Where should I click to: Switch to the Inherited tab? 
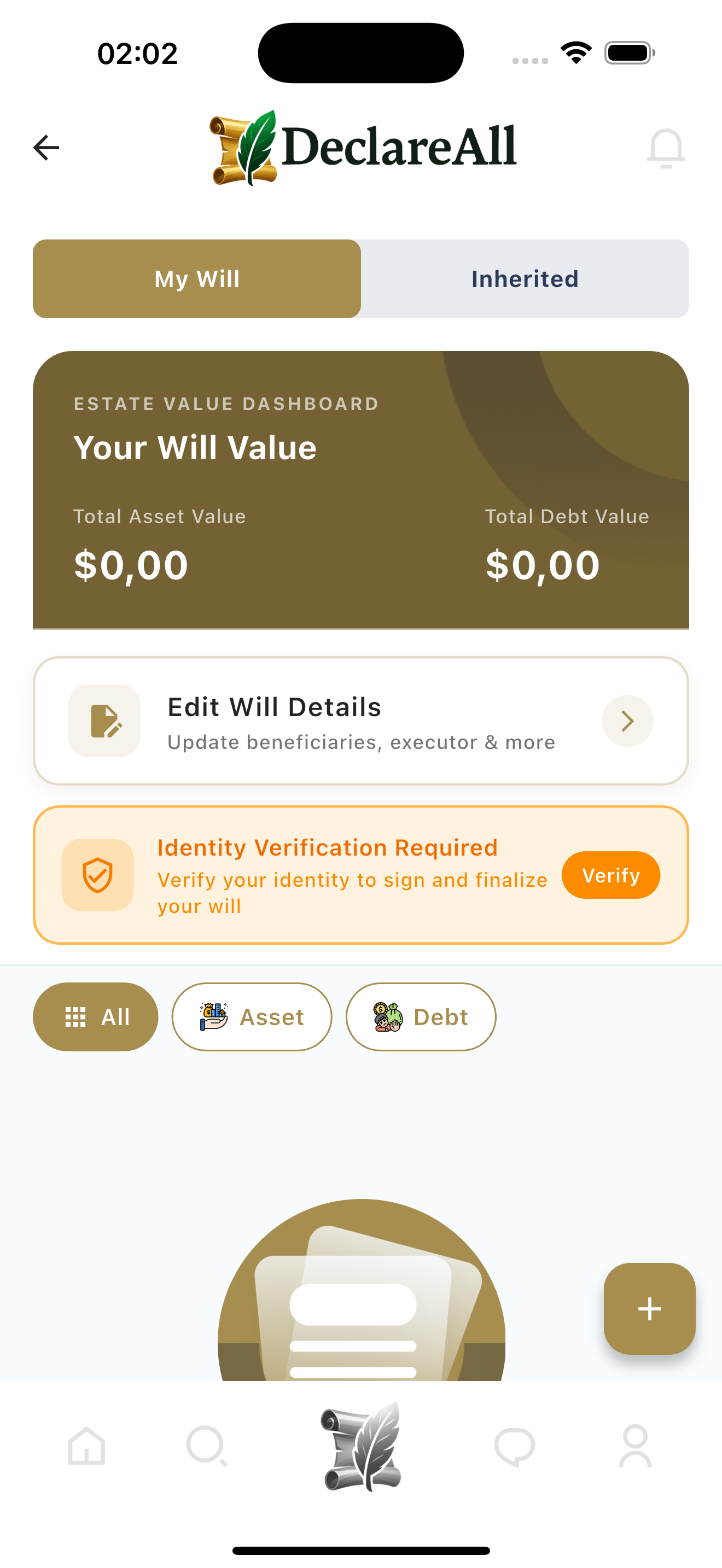coord(525,279)
